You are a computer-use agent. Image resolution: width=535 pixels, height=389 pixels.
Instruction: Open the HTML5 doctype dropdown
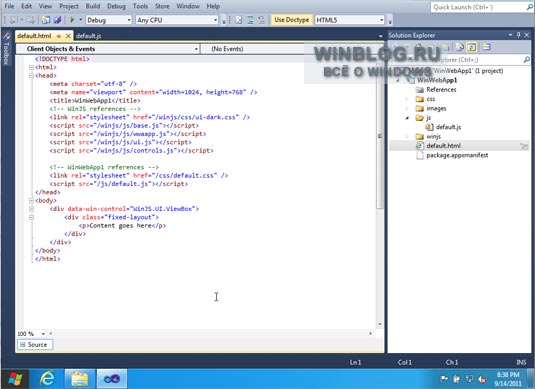click(381, 20)
